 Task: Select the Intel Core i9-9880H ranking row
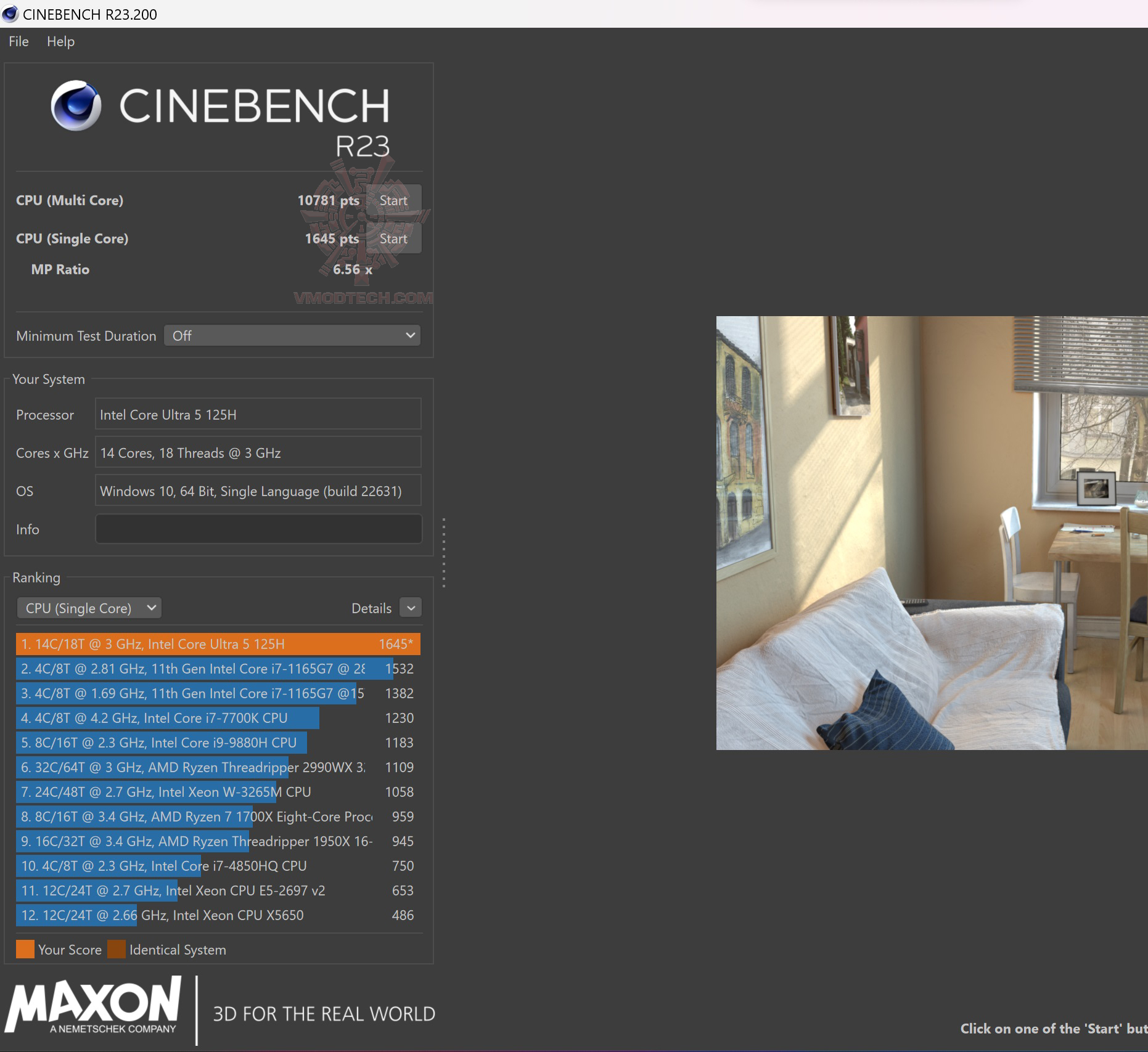coord(218,743)
